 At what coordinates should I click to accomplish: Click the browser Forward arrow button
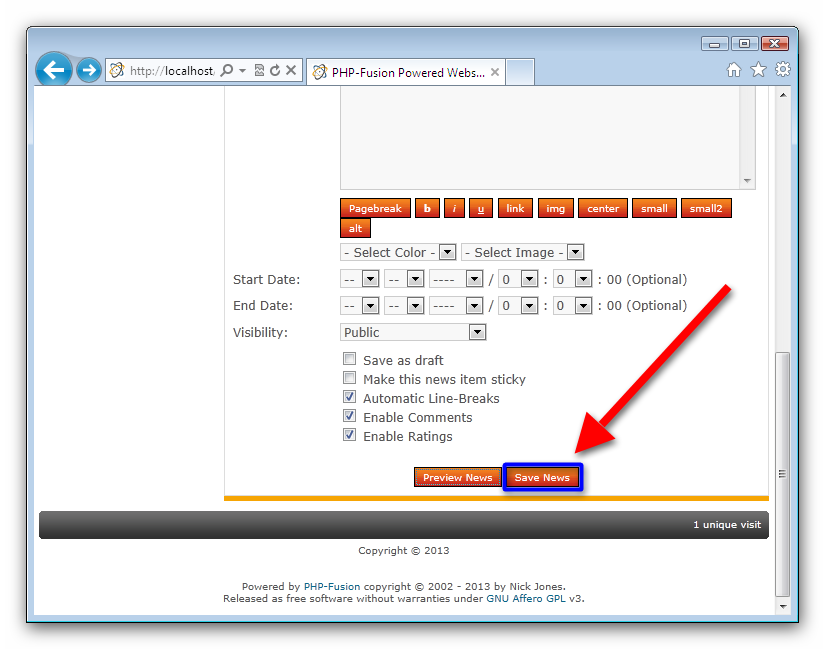tap(89, 70)
